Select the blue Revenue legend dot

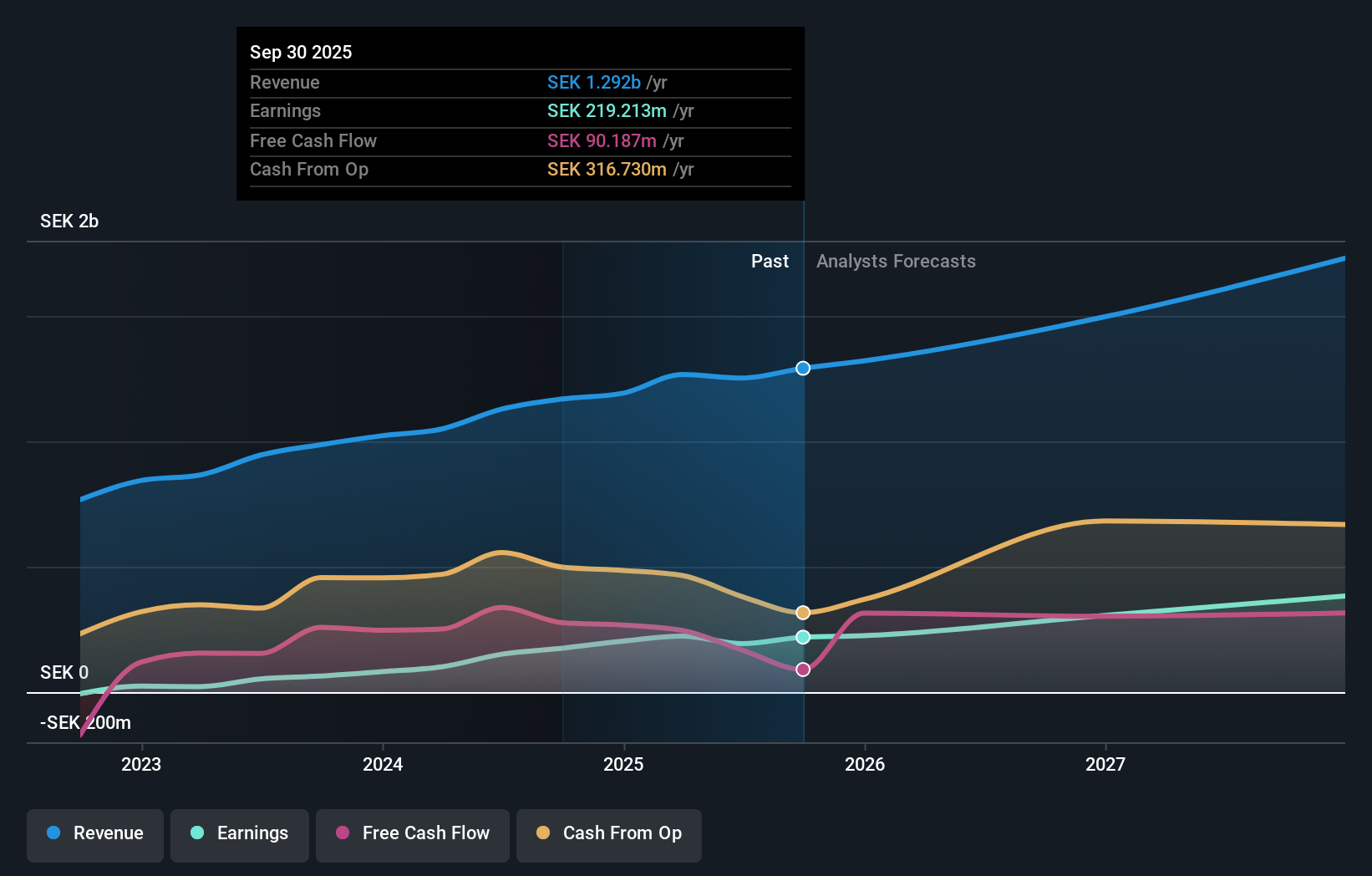click(x=53, y=833)
